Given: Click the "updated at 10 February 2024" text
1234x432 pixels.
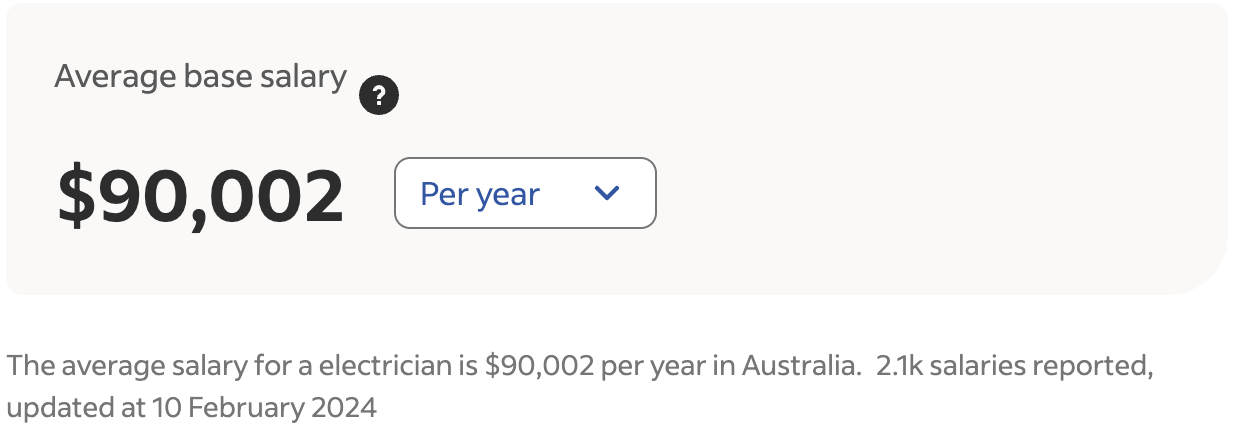Looking at the screenshot, I should (191, 408).
